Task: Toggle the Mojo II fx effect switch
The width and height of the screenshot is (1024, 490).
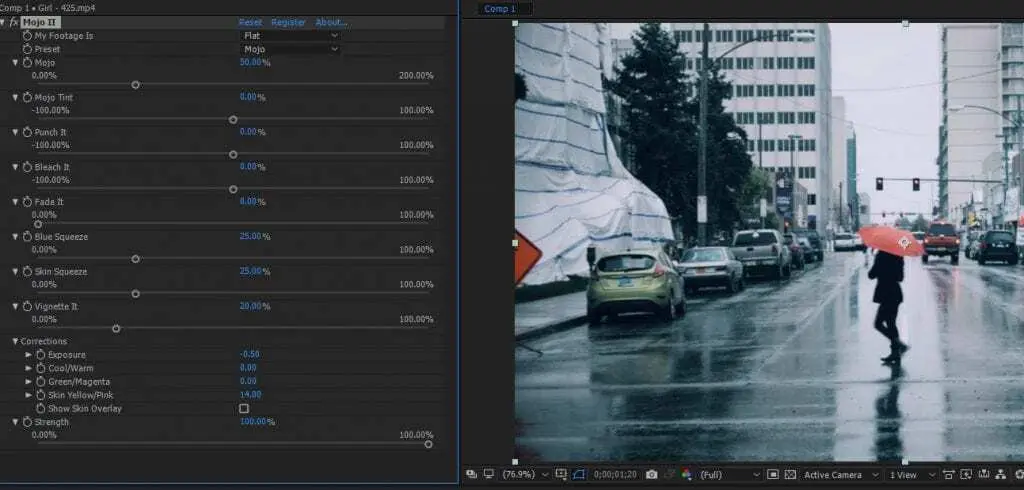Action: point(14,22)
